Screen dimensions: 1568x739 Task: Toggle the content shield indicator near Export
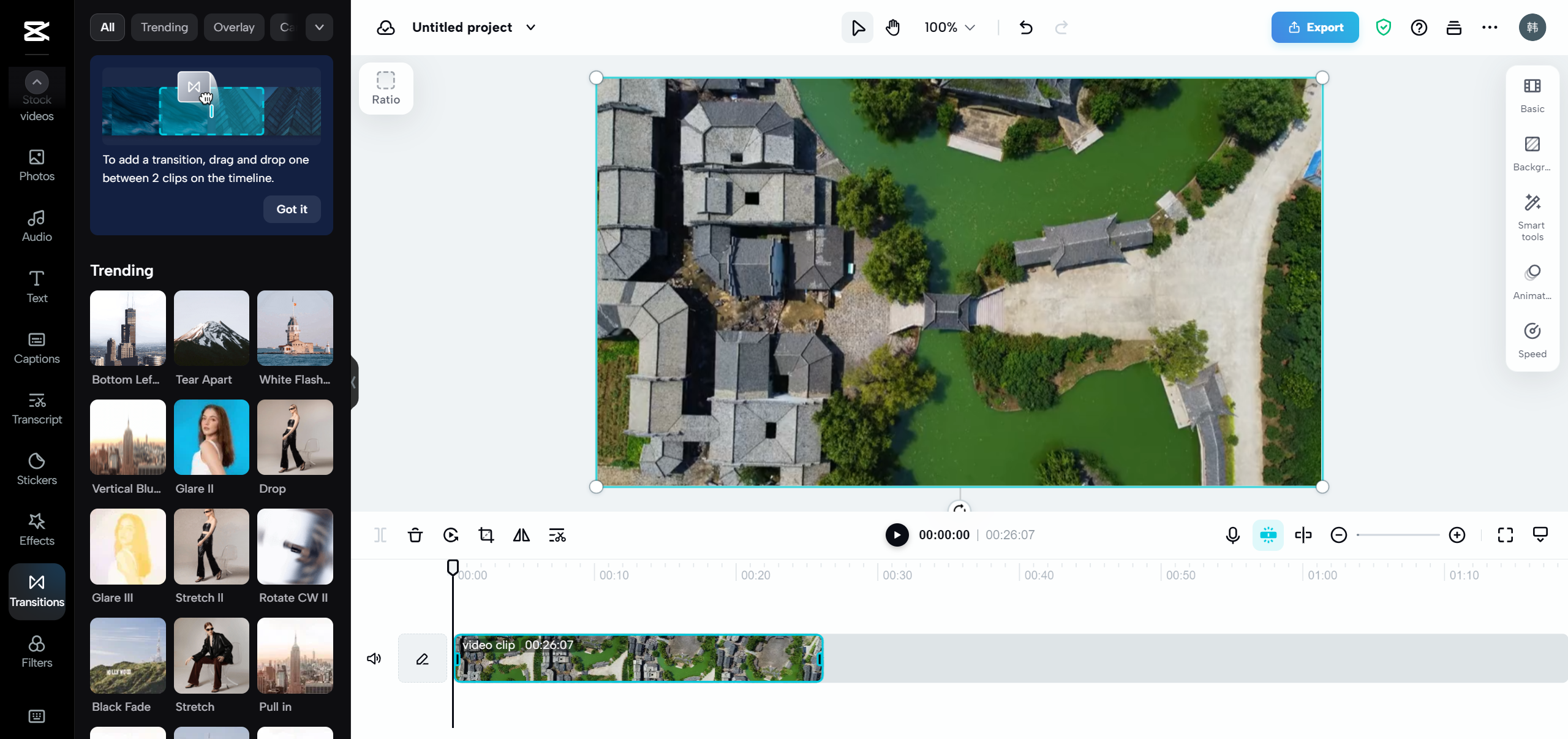point(1384,27)
